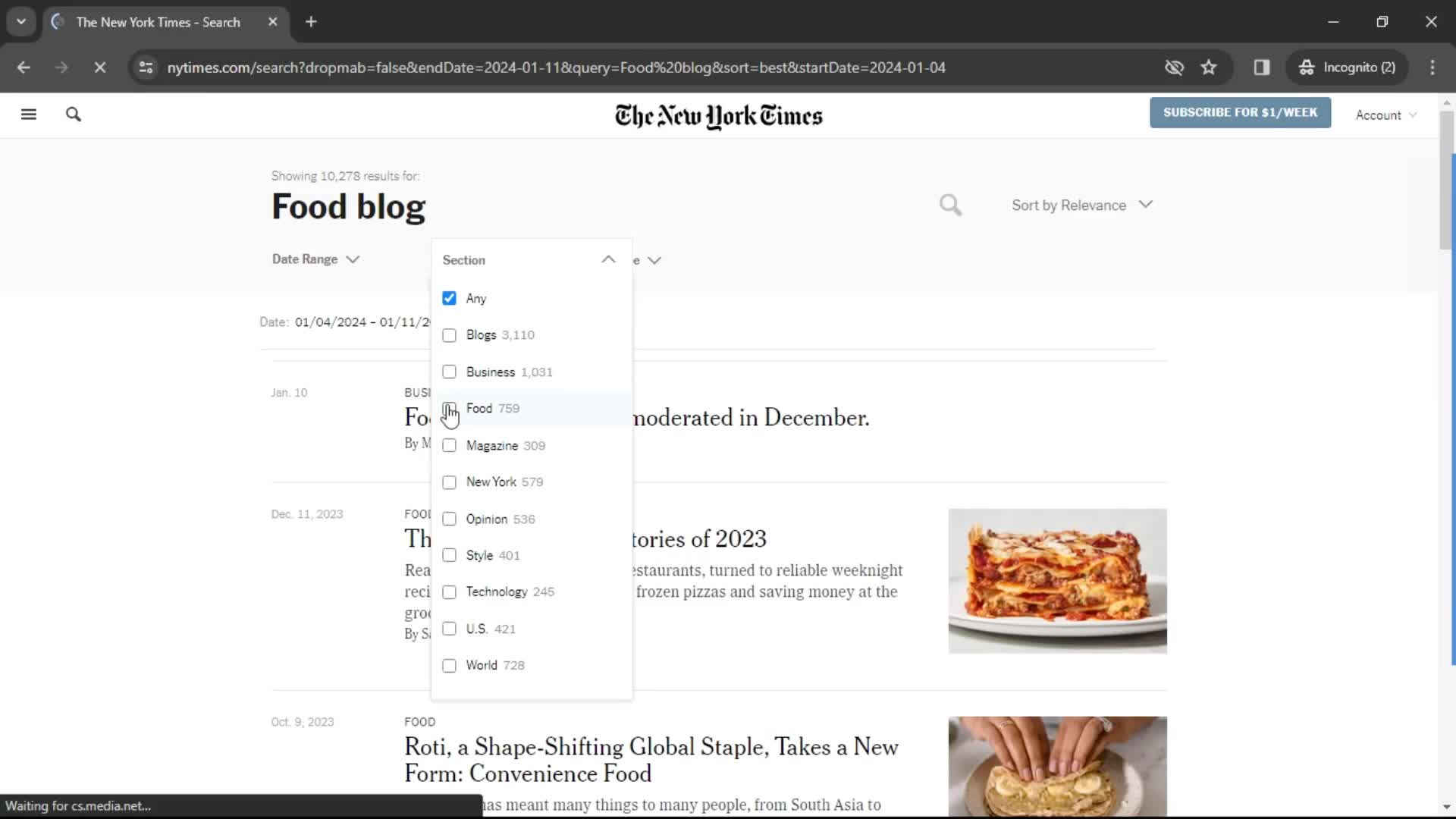
Task: Click the scrollbar down arrow
Action: 1446,808
